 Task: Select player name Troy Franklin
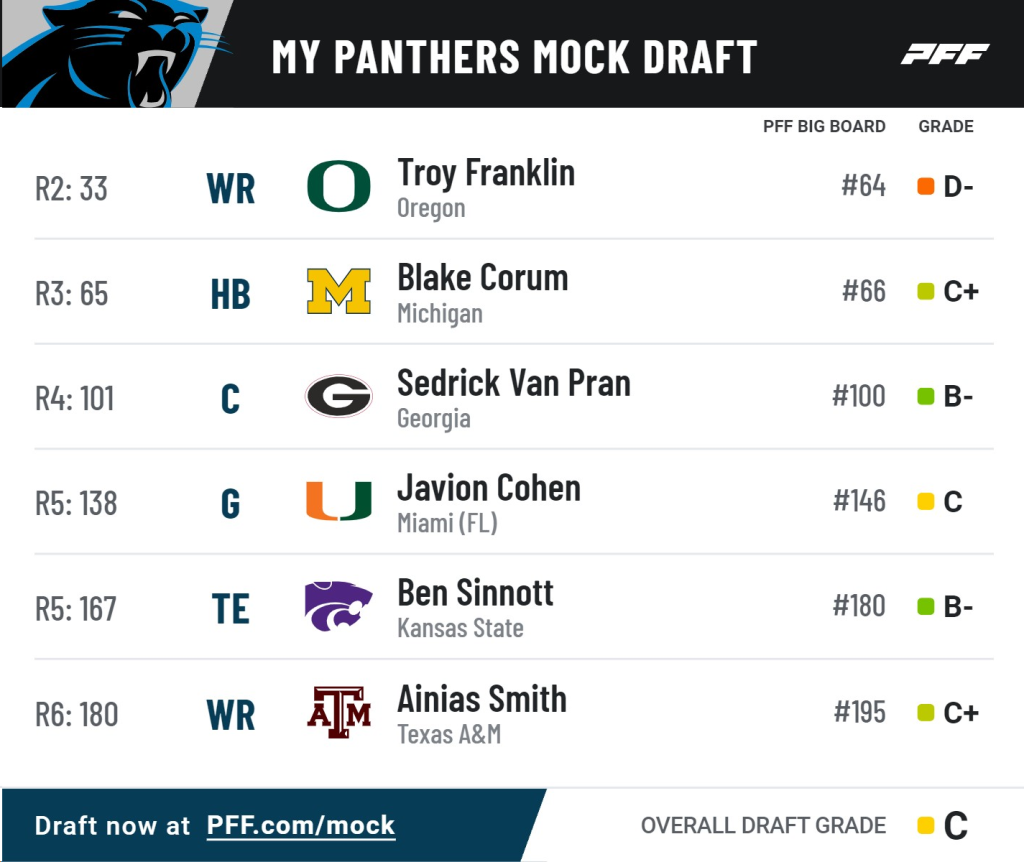point(486,173)
